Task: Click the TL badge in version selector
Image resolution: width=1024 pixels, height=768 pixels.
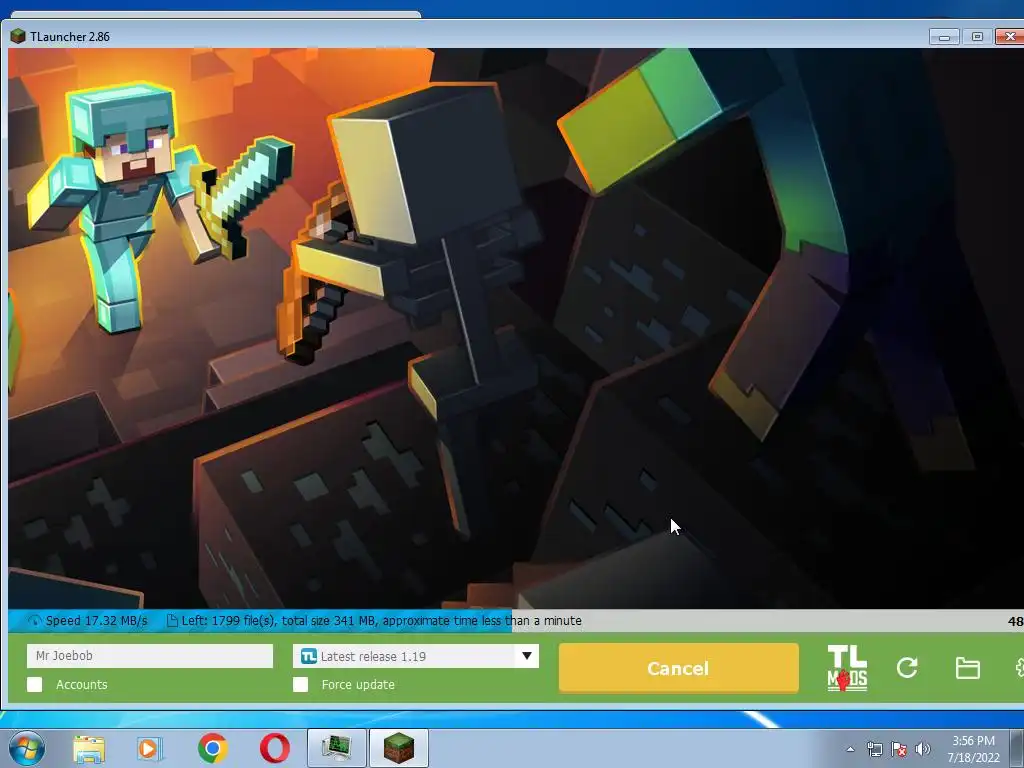Action: (x=308, y=656)
